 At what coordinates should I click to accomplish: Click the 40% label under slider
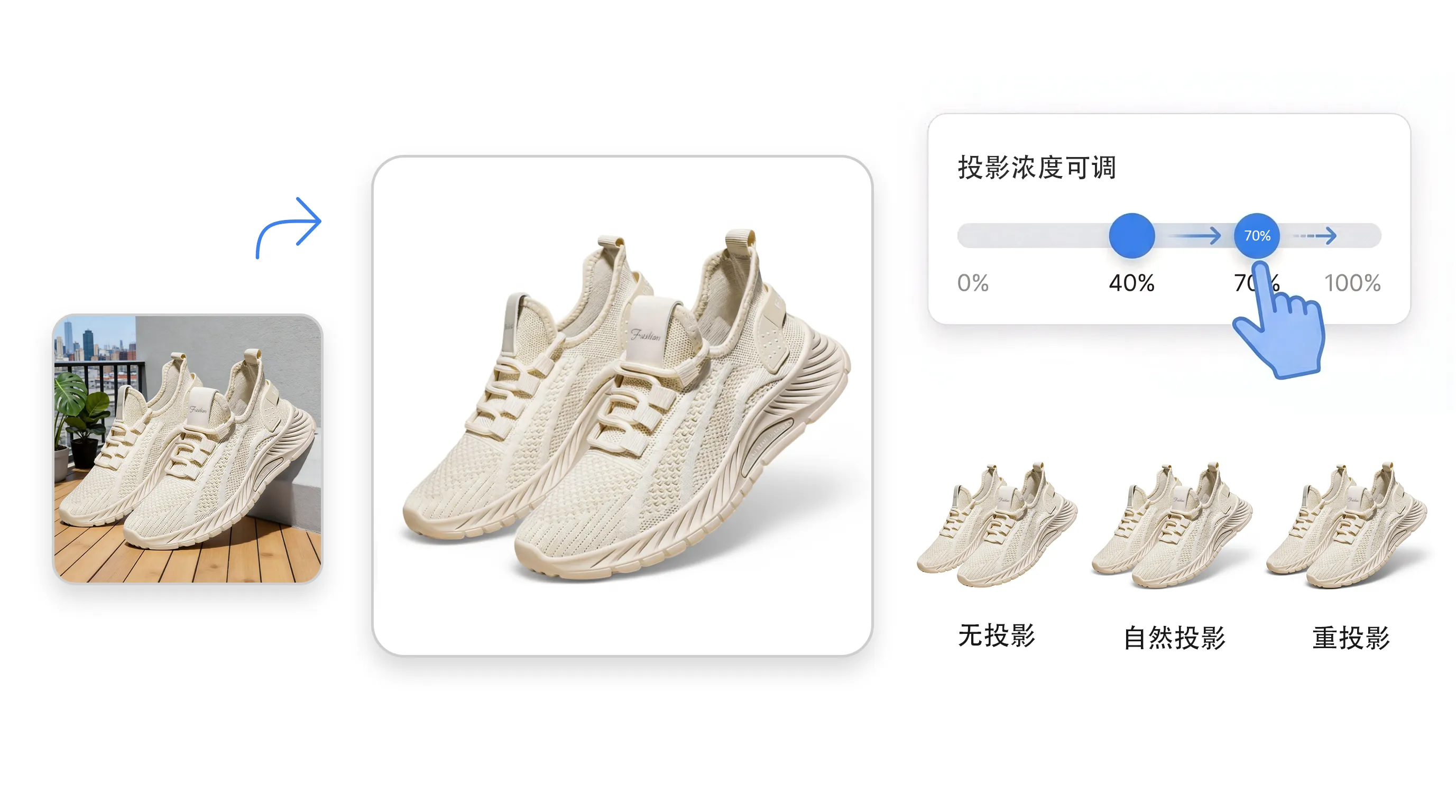1131,283
